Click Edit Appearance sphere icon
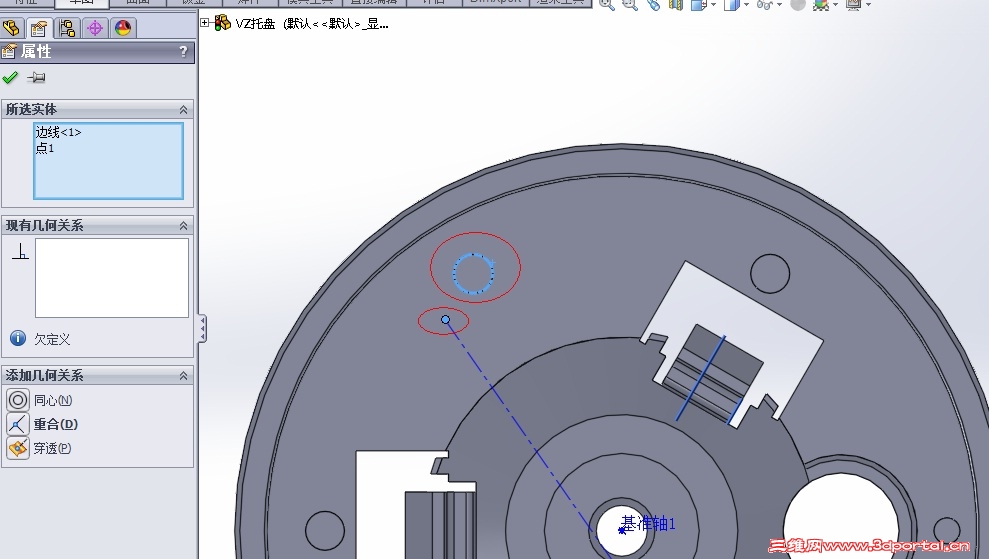989x559 pixels. pyautogui.click(x=798, y=4)
